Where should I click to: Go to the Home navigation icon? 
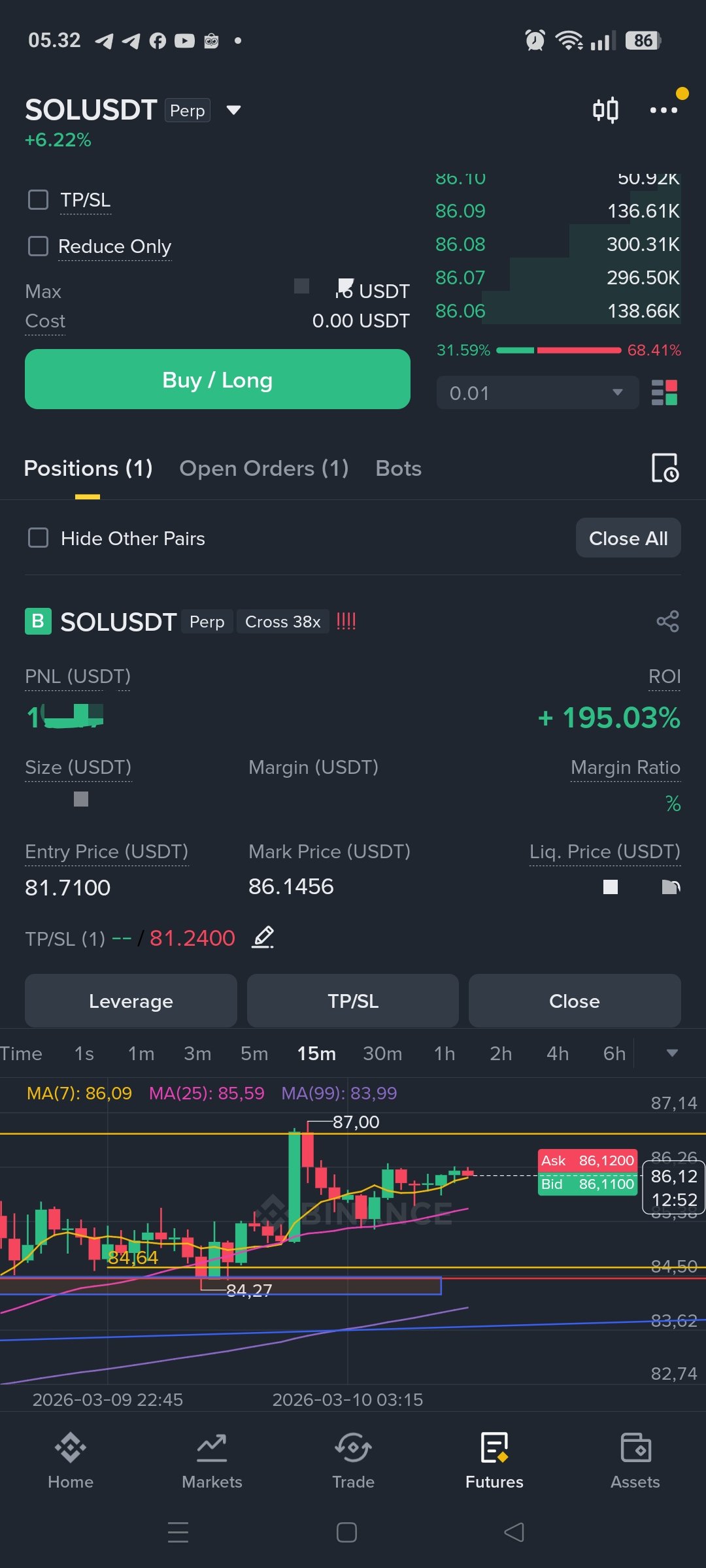pos(71,1448)
